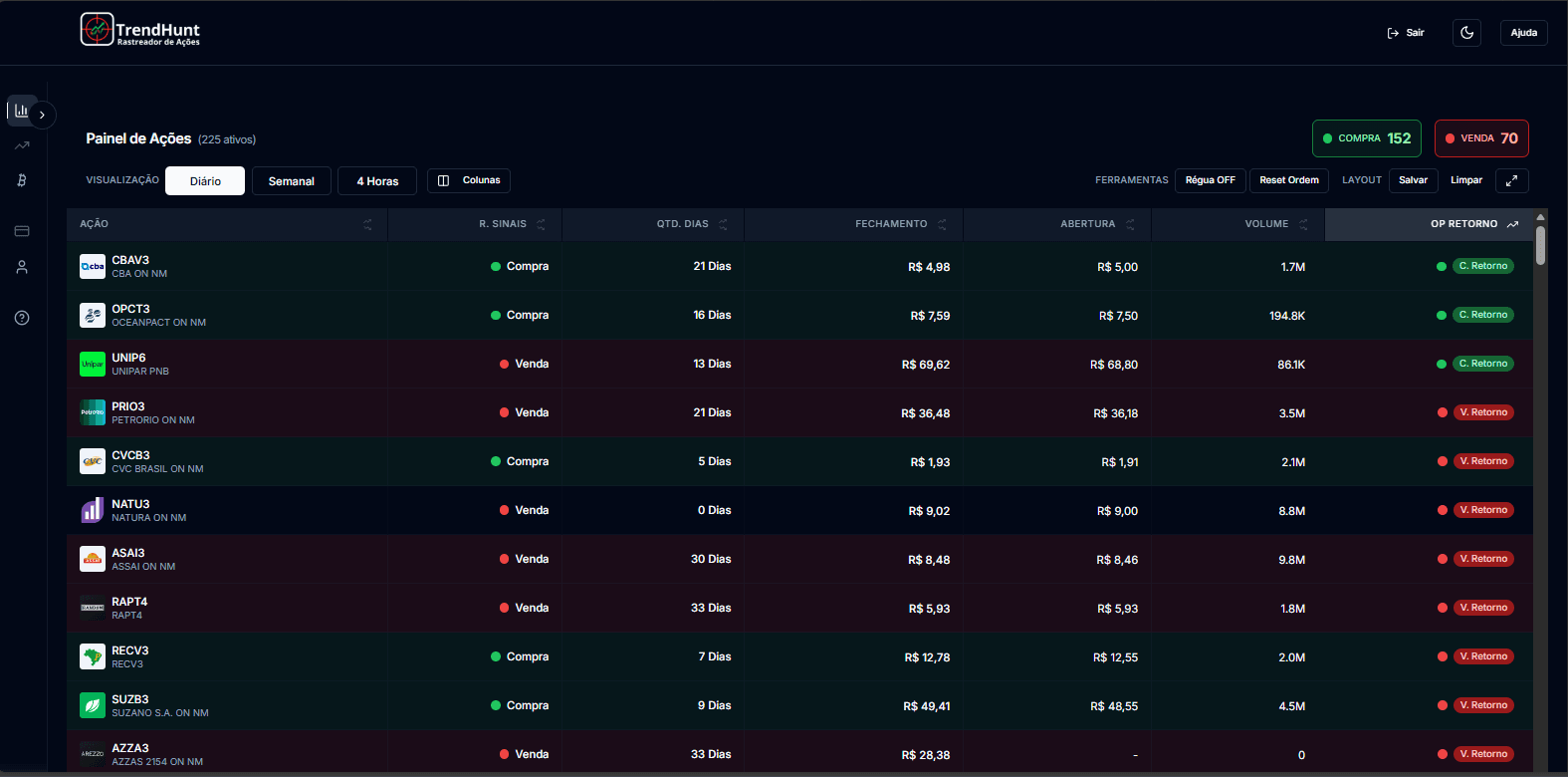This screenshot has height=777, width=1568.
Task: Switch to Semanal view tab
Action: point(291,181)
